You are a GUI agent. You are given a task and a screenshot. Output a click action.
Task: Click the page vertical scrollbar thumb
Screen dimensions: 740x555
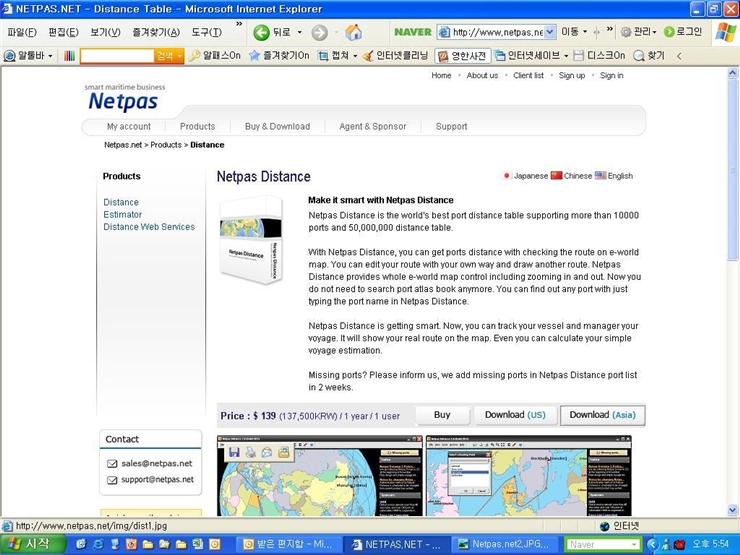(732, 170)
